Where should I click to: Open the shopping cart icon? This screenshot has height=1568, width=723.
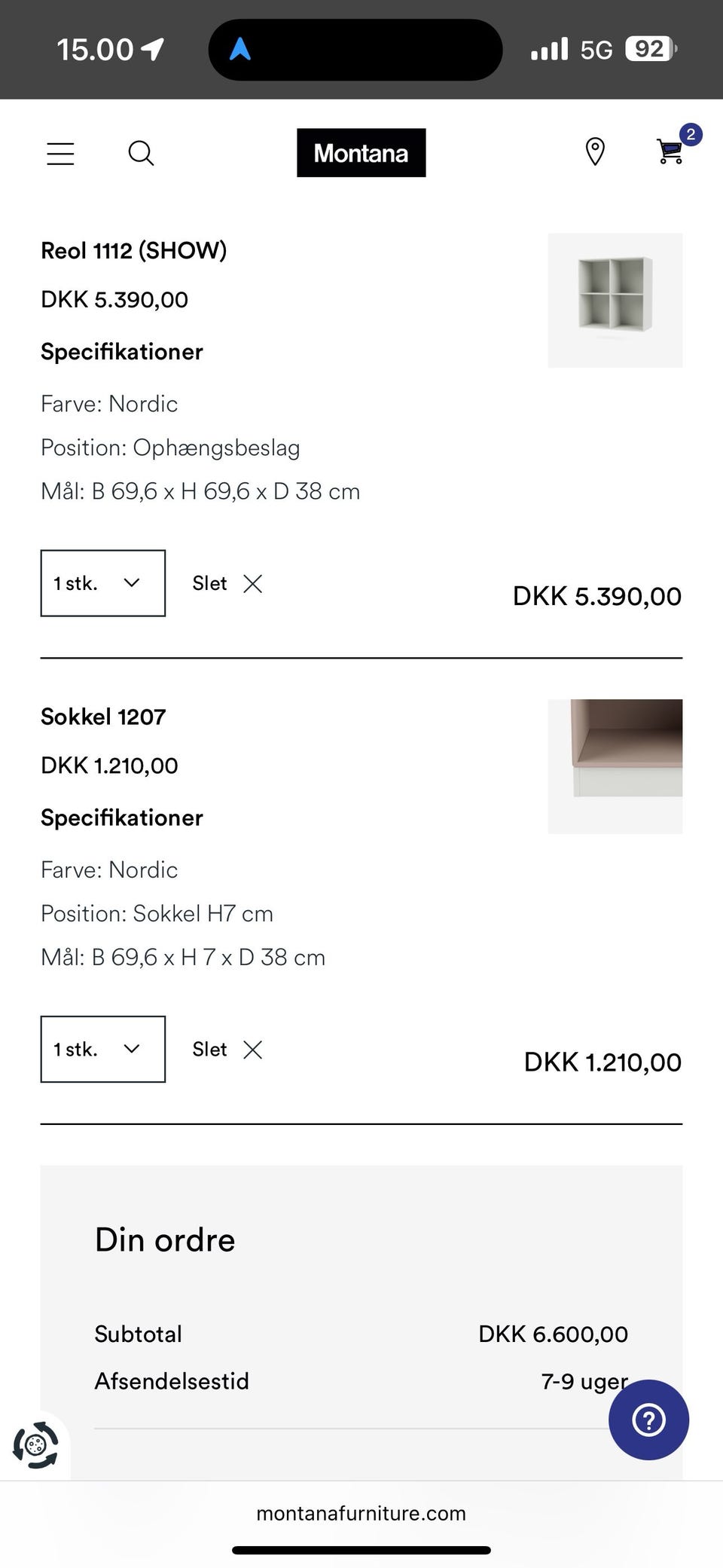669,151
